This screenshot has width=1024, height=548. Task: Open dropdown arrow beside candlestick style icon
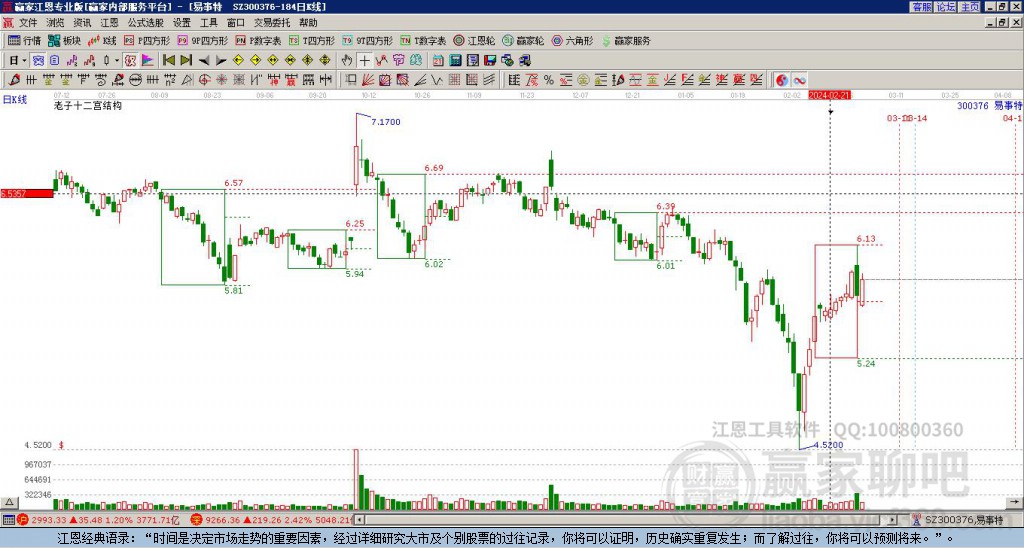coord(117,61)
